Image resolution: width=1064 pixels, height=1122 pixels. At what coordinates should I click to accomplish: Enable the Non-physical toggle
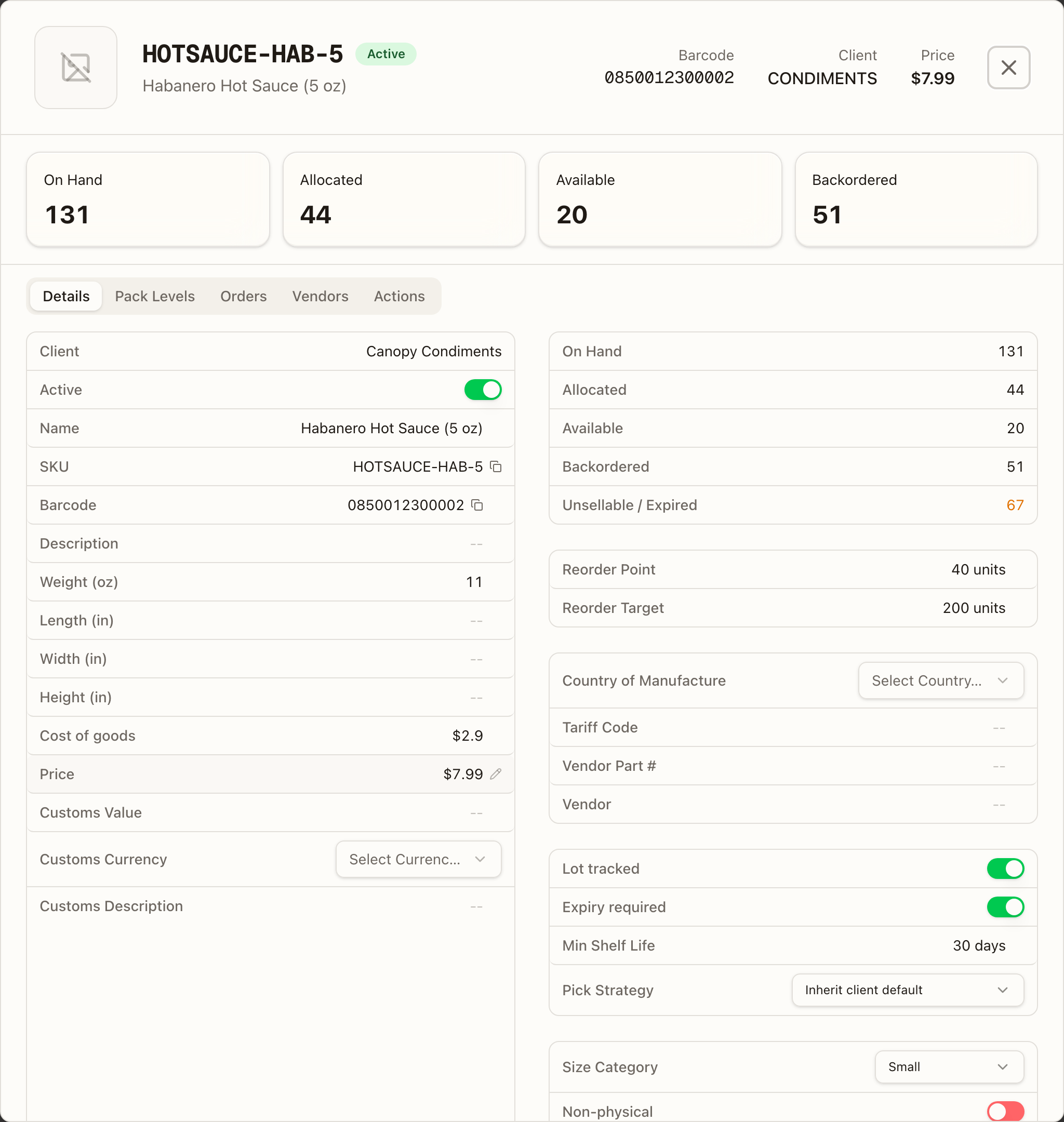click(1005, 1111)
